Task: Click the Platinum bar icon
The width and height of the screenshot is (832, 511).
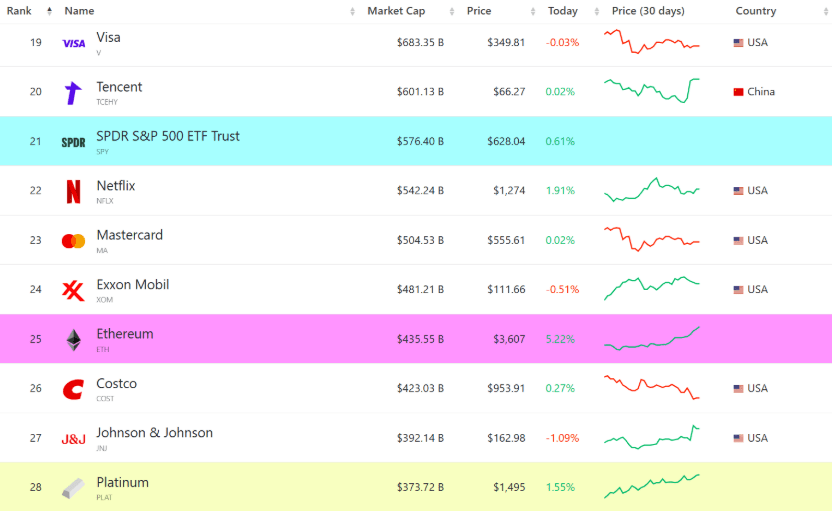Action: (x=73, y=488)
